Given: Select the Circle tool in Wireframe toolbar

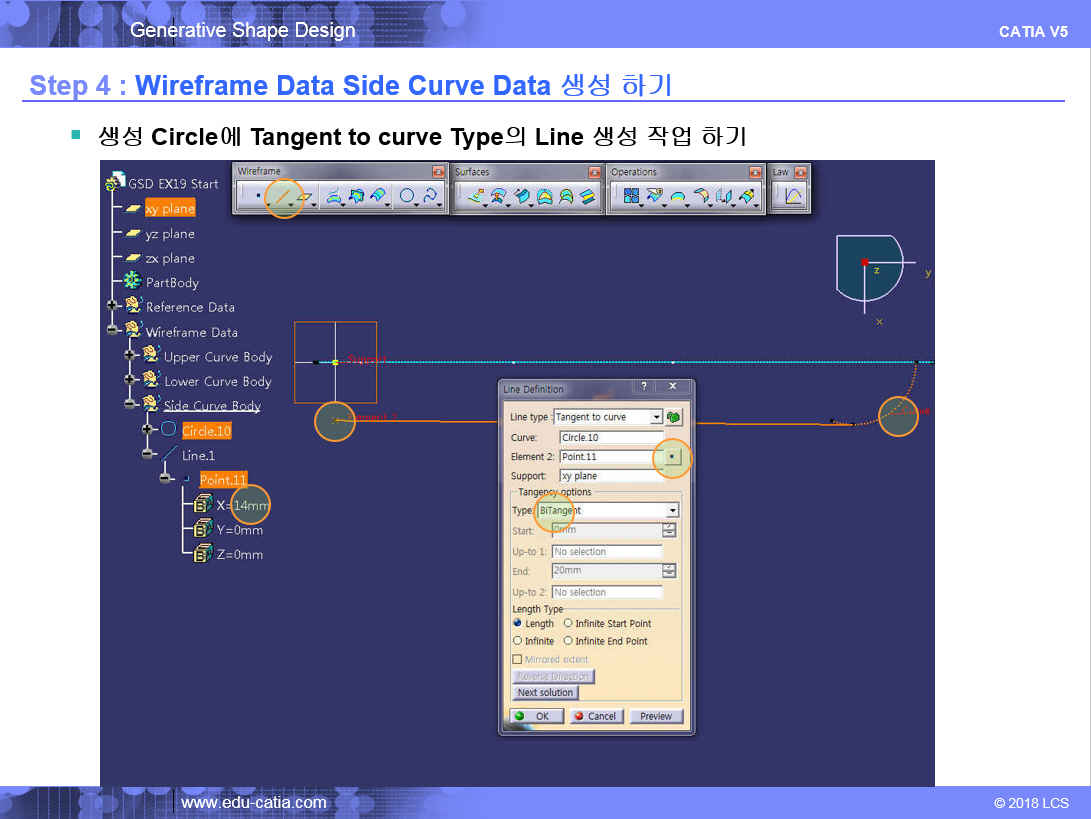Looking at the screenshot, I should [407, 198].
